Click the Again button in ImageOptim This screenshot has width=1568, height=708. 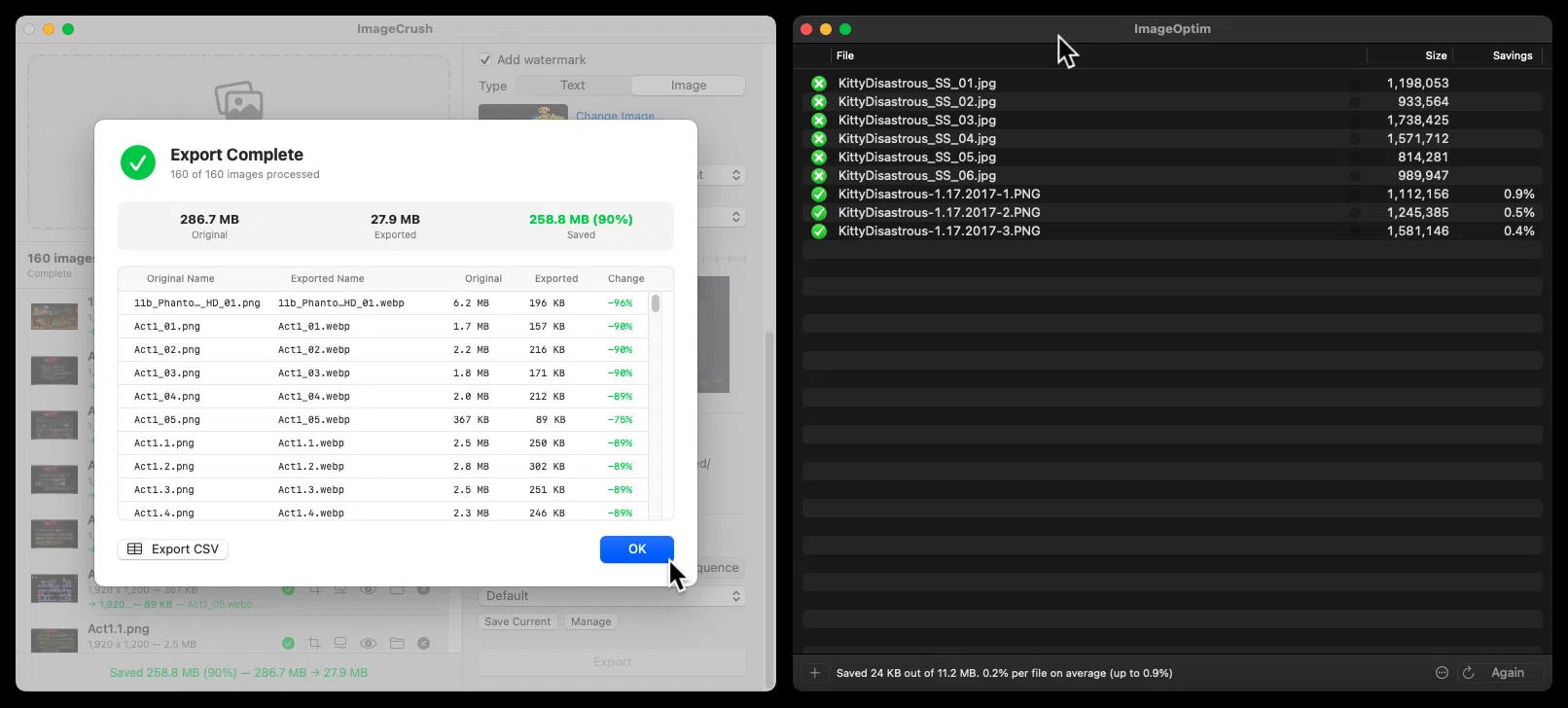point(1508,673)
